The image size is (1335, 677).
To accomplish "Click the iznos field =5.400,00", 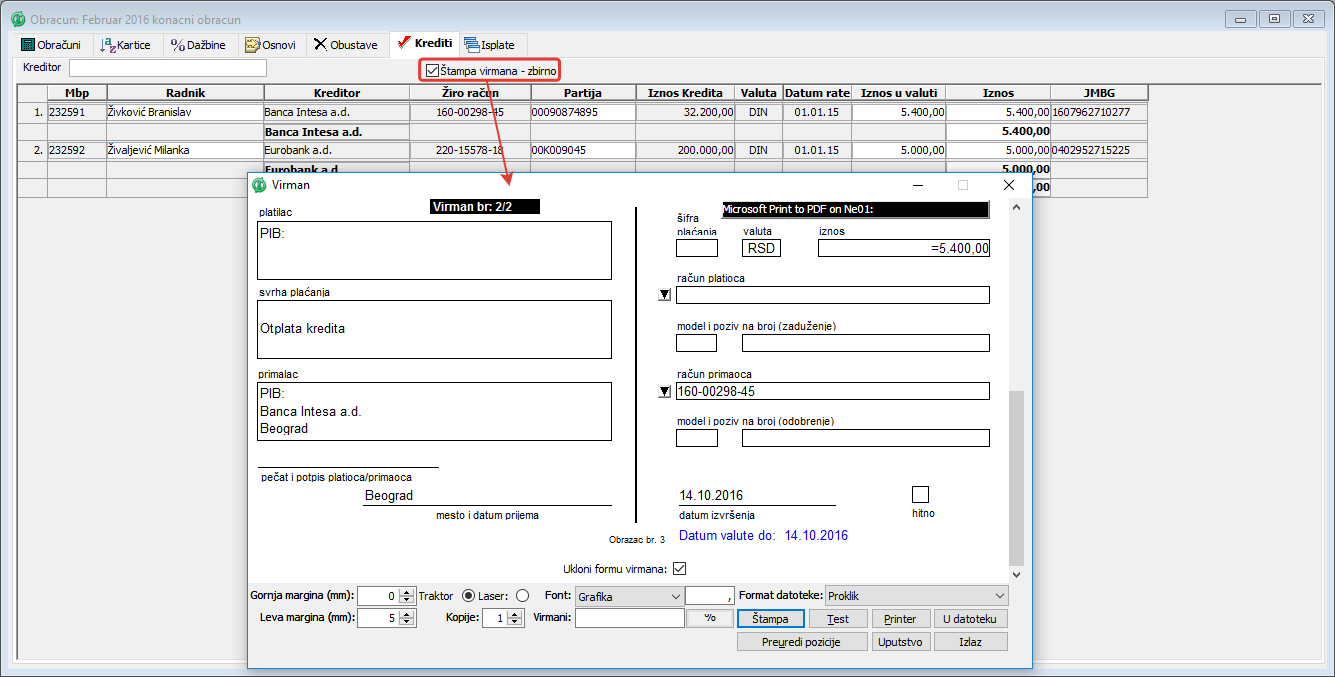I will (903, 248).
